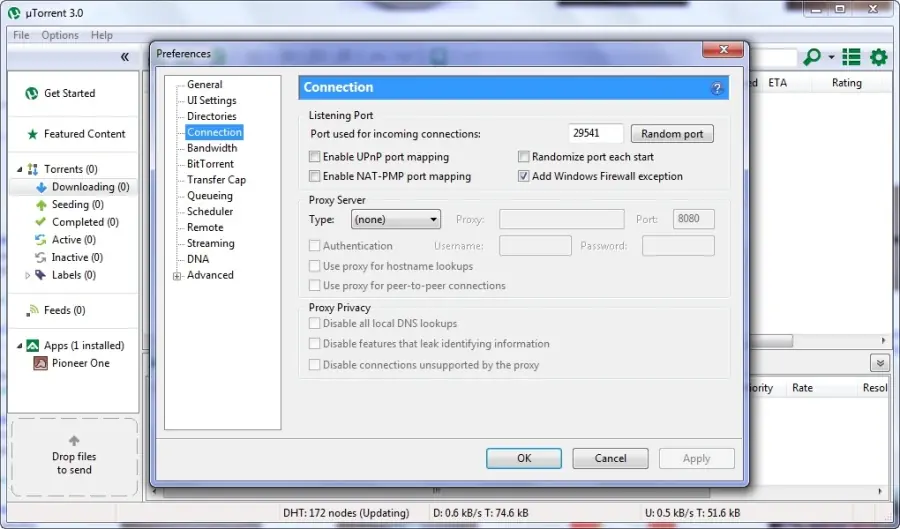
Task: Click the Active transfer icon
Action: pos(40,240)
